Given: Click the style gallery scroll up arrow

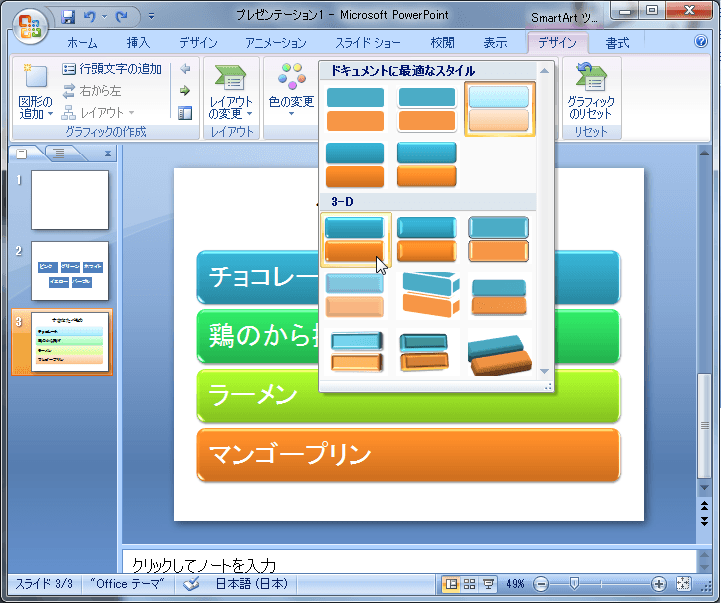Looking at the screenshot, I should [544, 71].
